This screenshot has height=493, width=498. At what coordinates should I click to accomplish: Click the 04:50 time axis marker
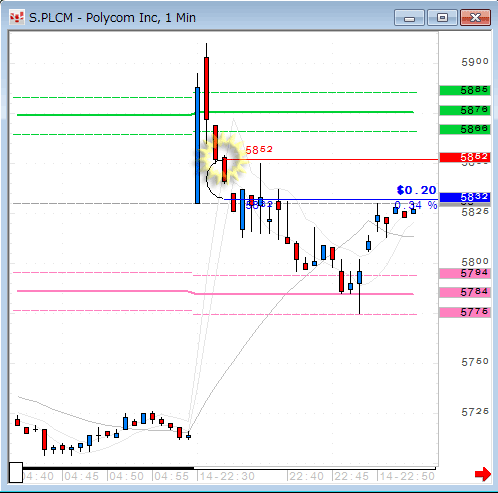126,476
